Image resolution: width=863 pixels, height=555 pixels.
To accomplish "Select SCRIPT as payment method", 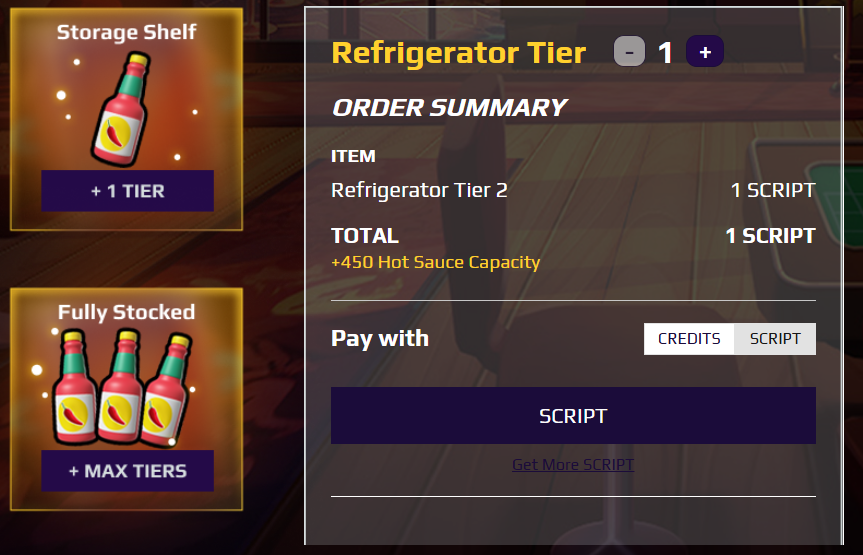I will (x=775, y=339).
